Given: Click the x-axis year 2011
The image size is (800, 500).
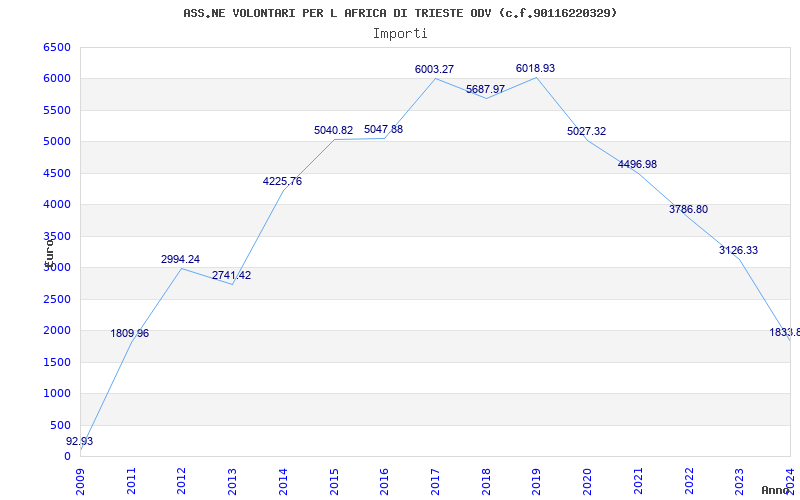Looking at the screenshot, I should [132, 481].
